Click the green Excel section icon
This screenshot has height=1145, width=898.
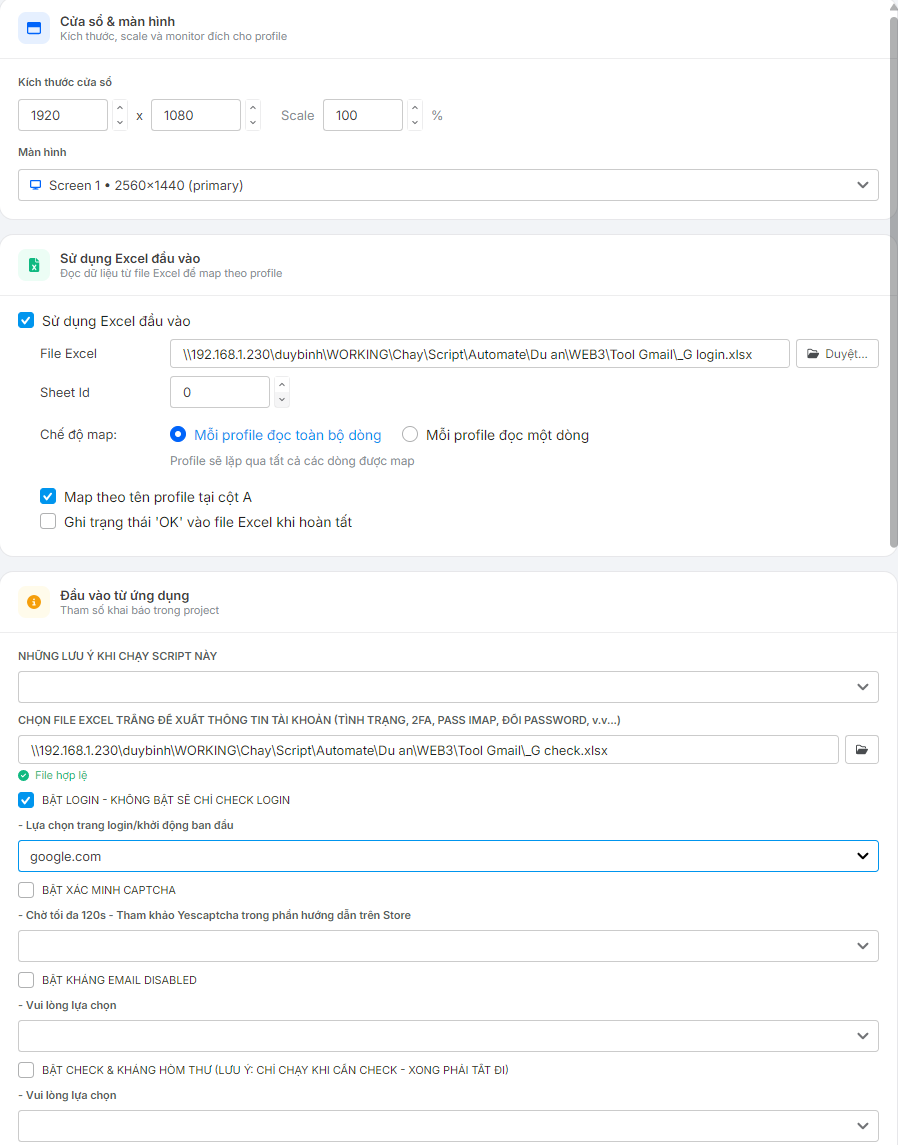34,265
